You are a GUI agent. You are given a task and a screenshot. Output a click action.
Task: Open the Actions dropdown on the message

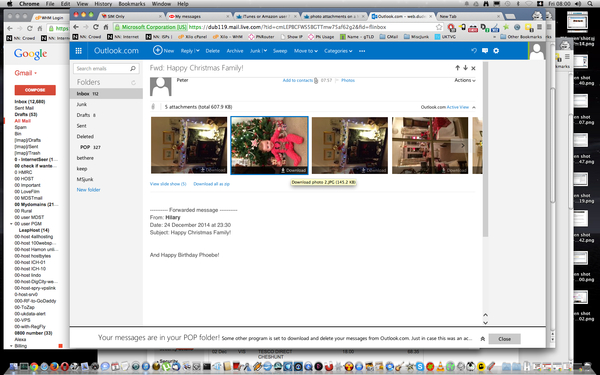(x=465, y=80)
